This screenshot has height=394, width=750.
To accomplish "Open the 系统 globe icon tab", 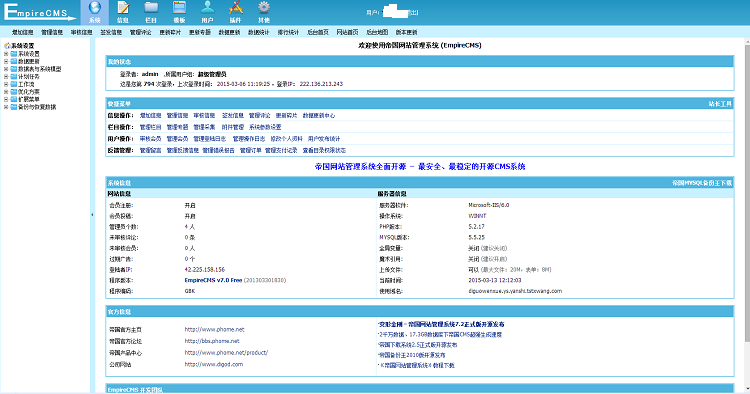I will coord(95,12).
